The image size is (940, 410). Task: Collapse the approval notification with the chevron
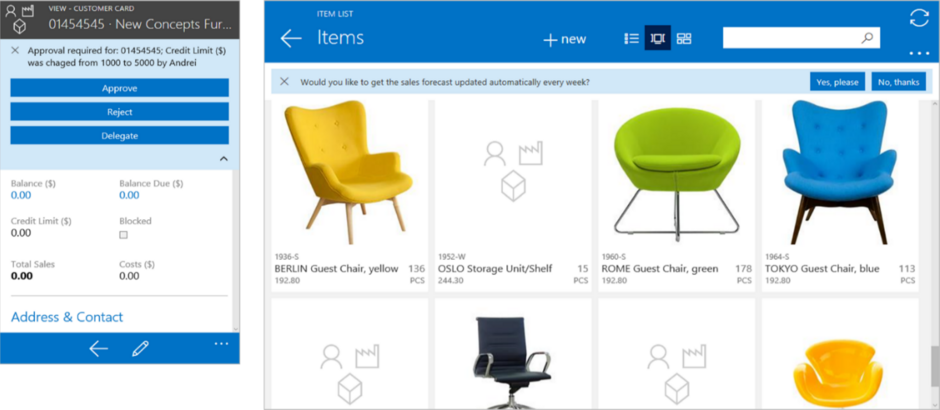coord(224,159)
